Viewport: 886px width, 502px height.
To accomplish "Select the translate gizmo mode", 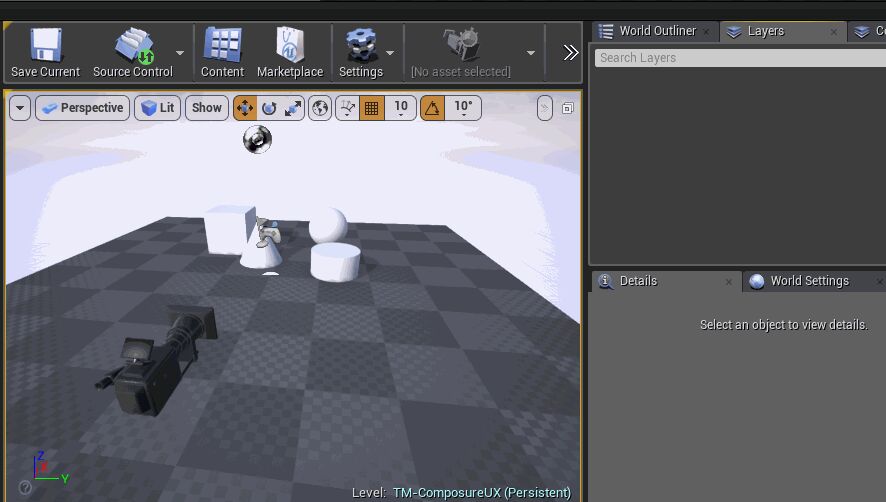I will coord(245,108).
